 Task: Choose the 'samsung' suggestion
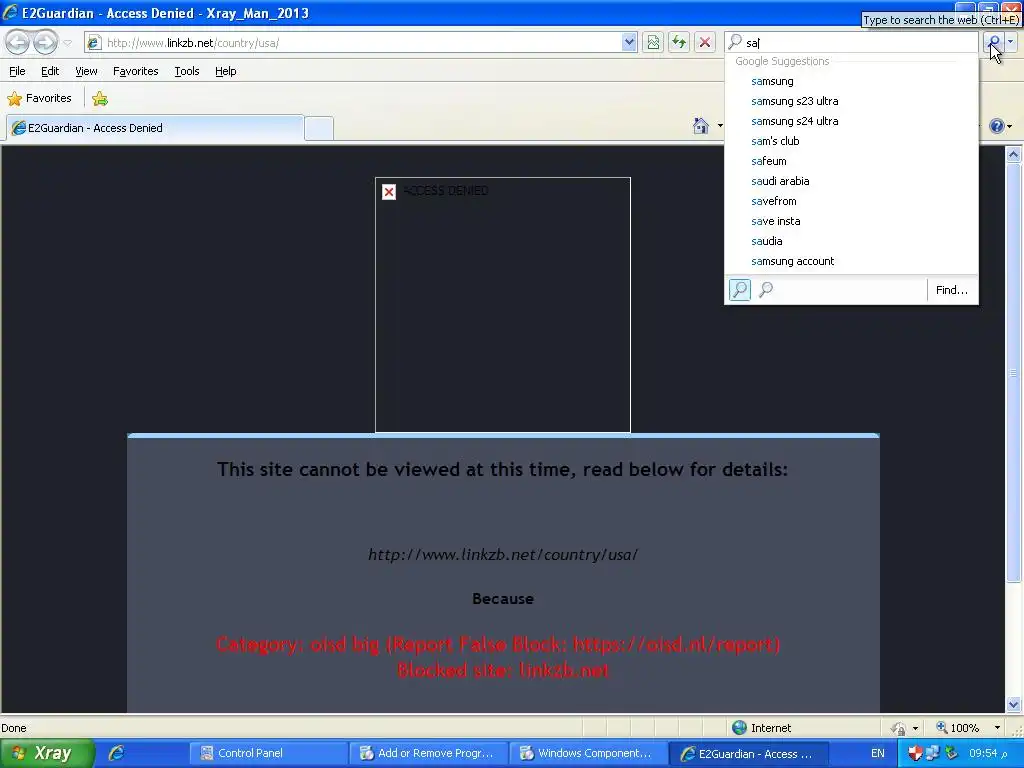point(851,81)
